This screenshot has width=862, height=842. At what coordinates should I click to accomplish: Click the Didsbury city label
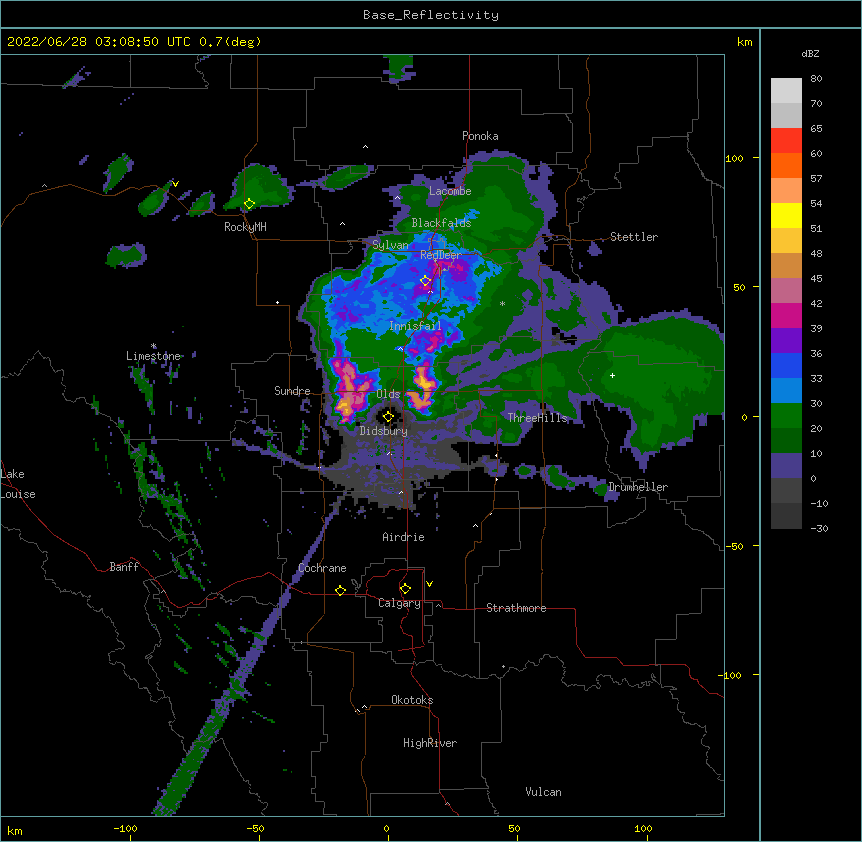click(x=384, y=431)
